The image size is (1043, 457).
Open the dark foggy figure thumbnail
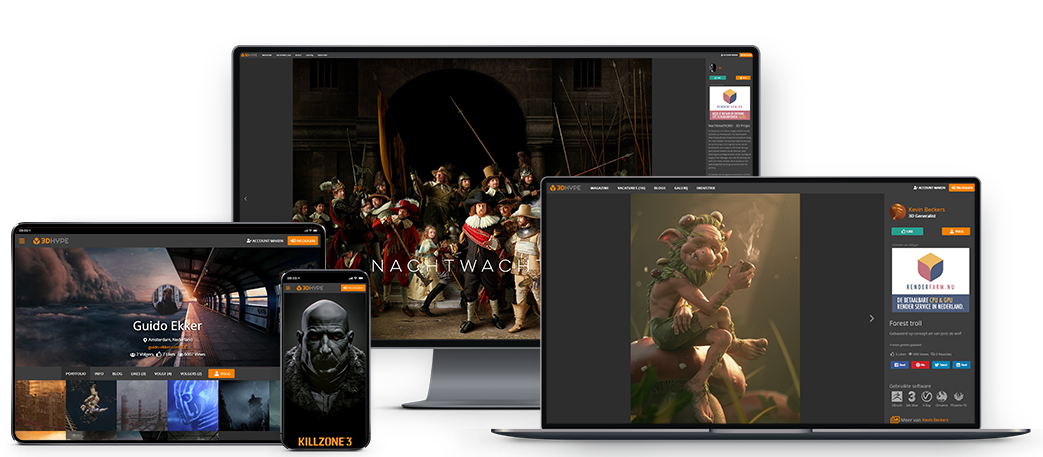click(x=244, y=406)
